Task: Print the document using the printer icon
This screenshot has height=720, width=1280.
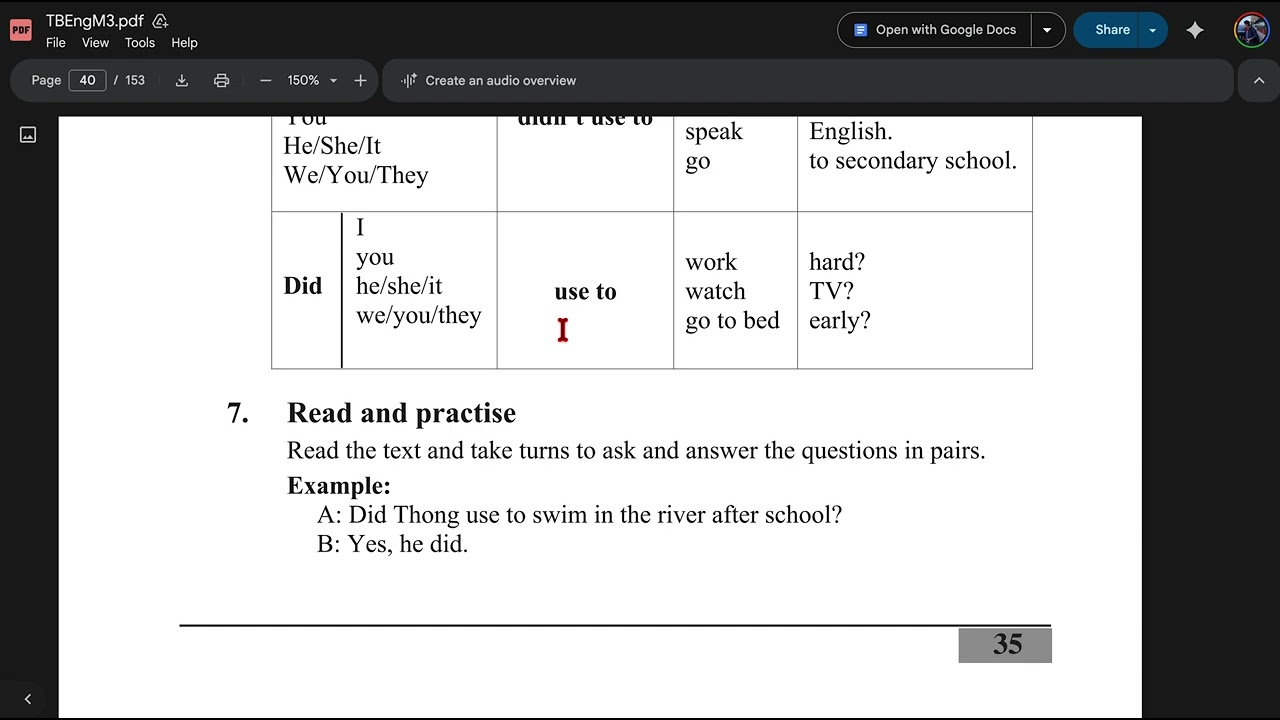Action: click(222, 81)
